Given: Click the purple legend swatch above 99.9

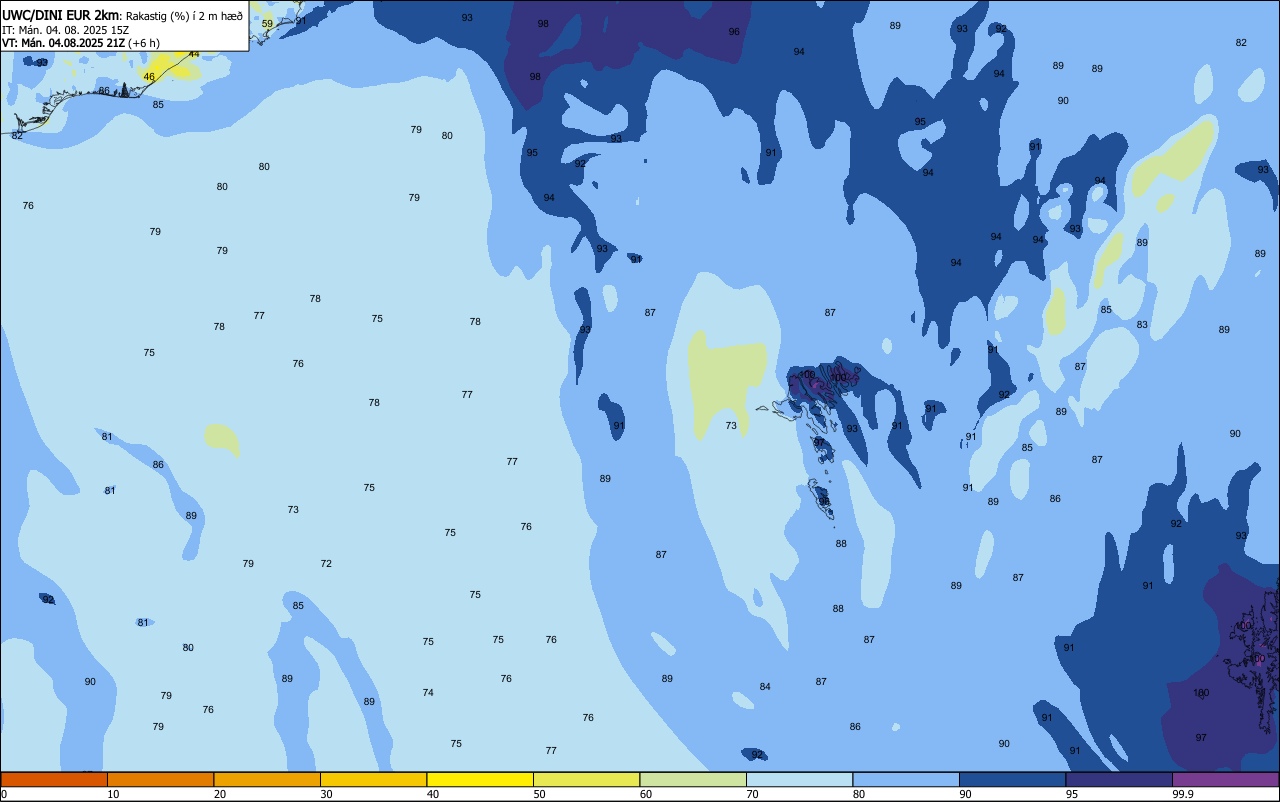Looking at the screenshot, I should point(1225,779).
